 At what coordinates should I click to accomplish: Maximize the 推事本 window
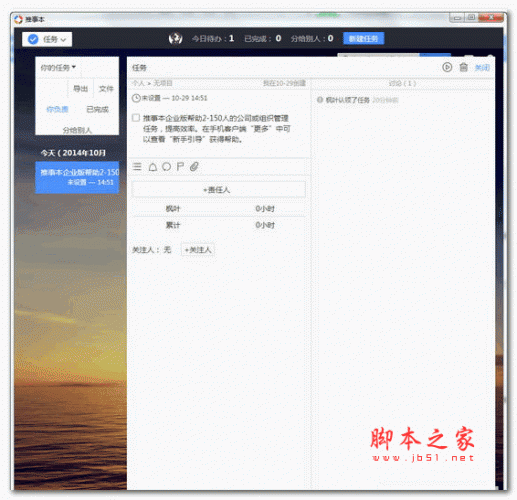point(471,17)
